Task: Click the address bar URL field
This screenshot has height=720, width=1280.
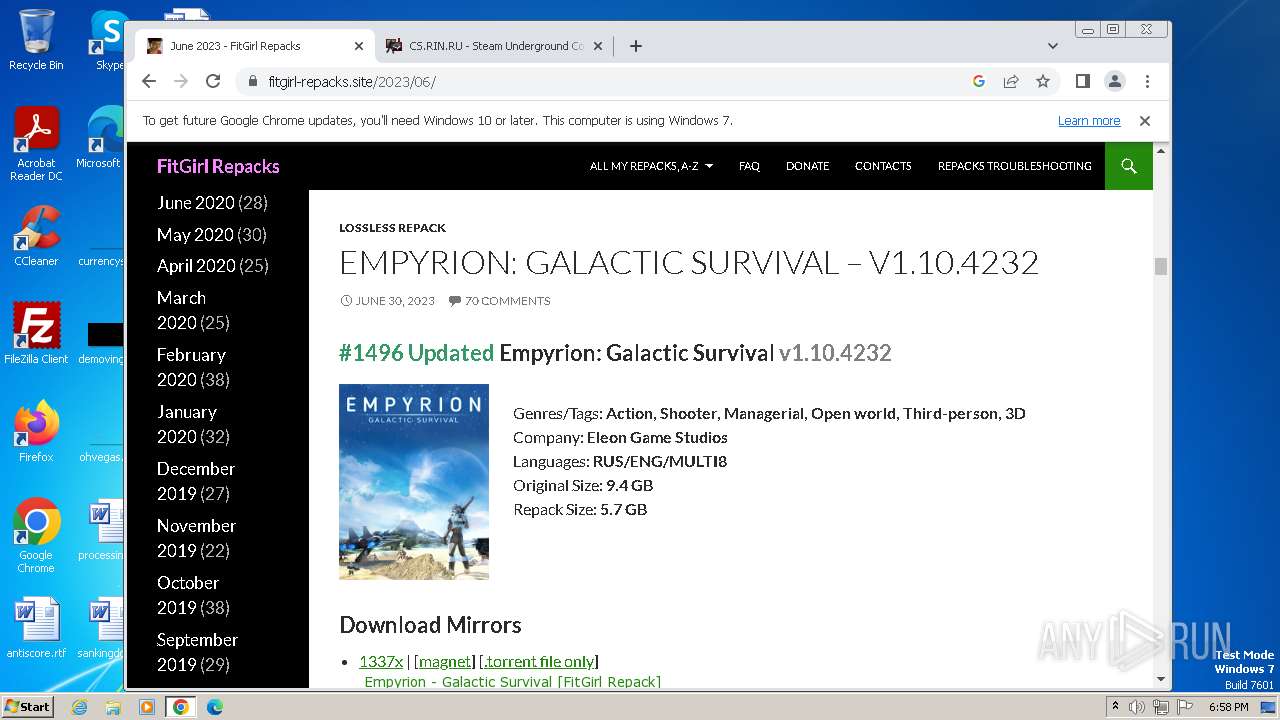Action: [600, 81]
